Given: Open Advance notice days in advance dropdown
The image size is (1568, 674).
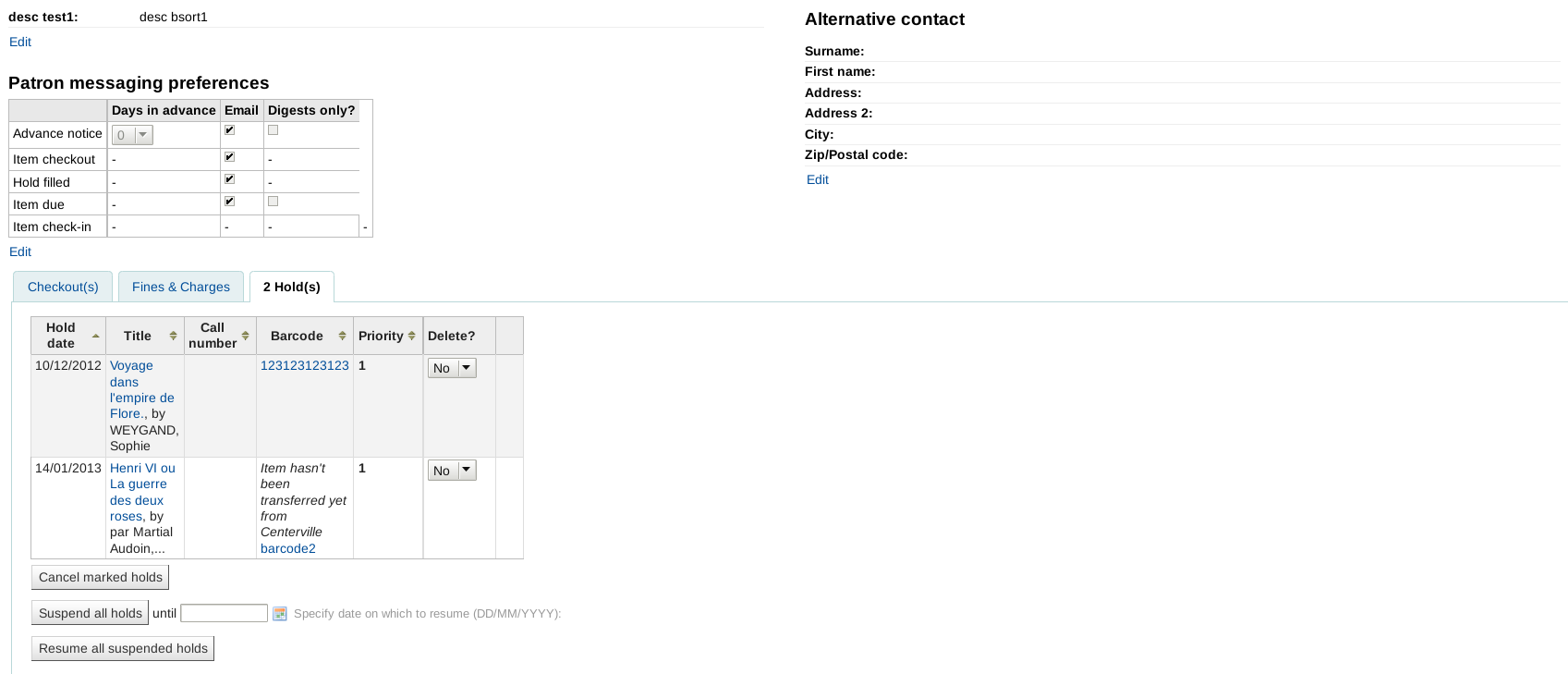Looking at the screenshot, I should click(x=132, y=135).
